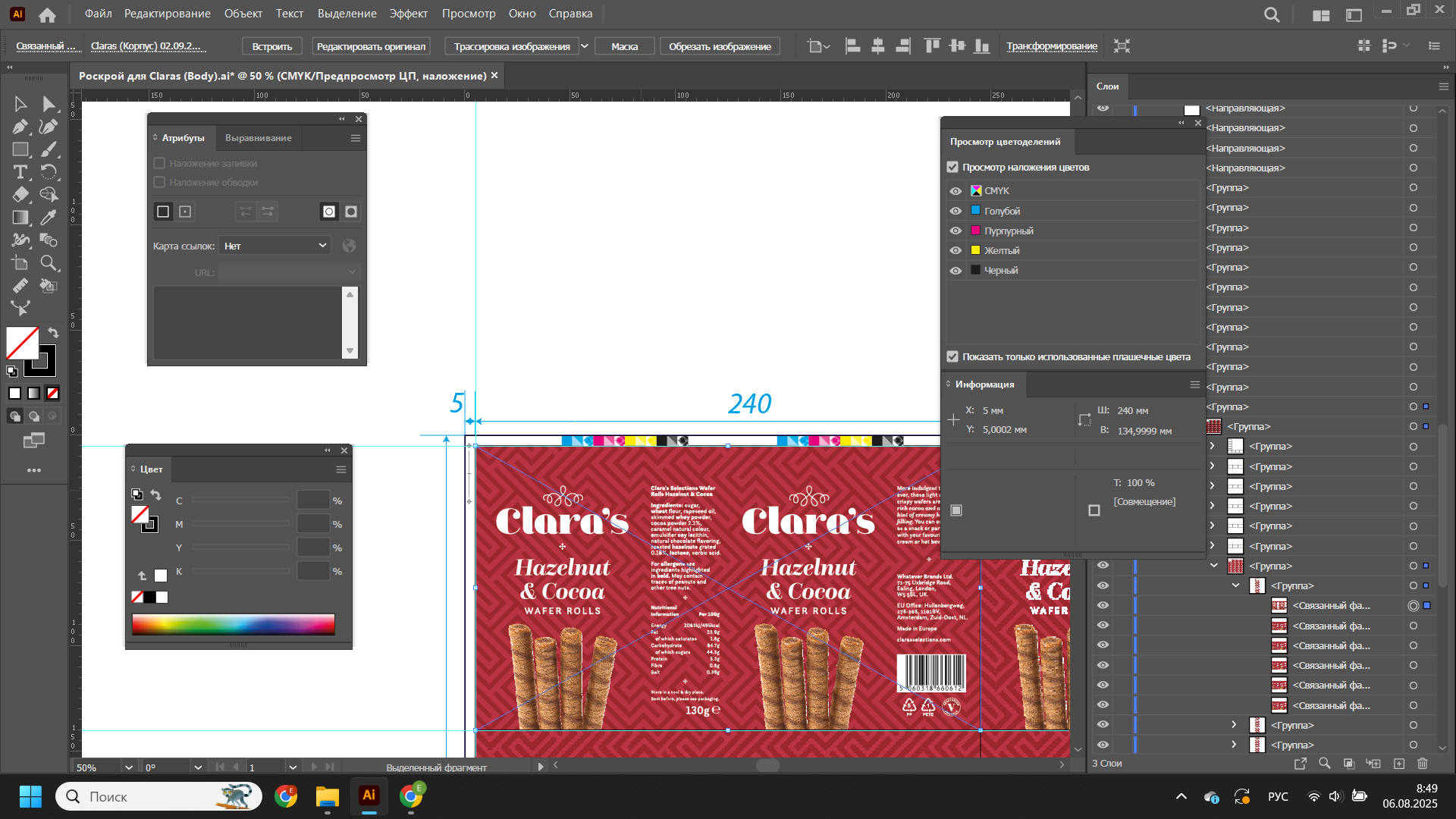Click the color spectrum bar in Color panel

[x=234, y=624]
